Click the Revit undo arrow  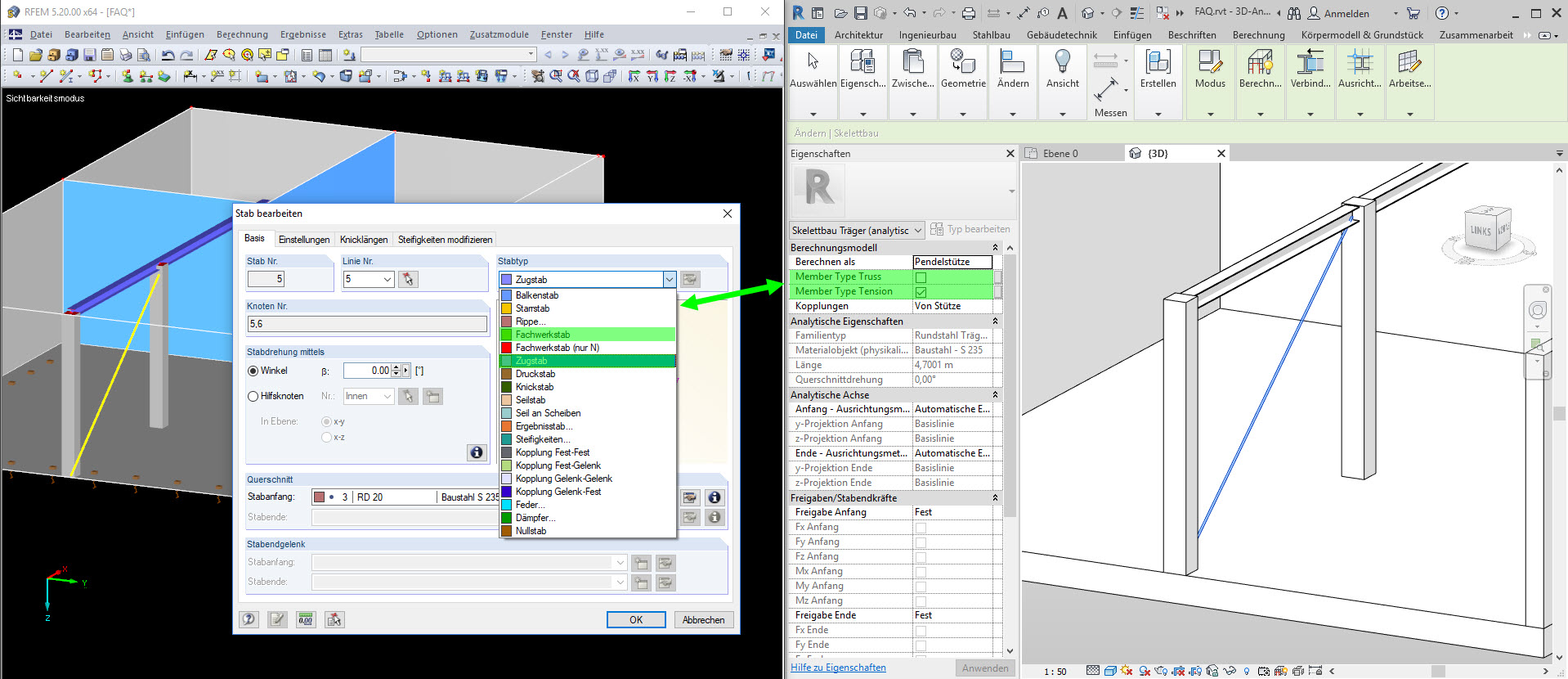(909, 13)
